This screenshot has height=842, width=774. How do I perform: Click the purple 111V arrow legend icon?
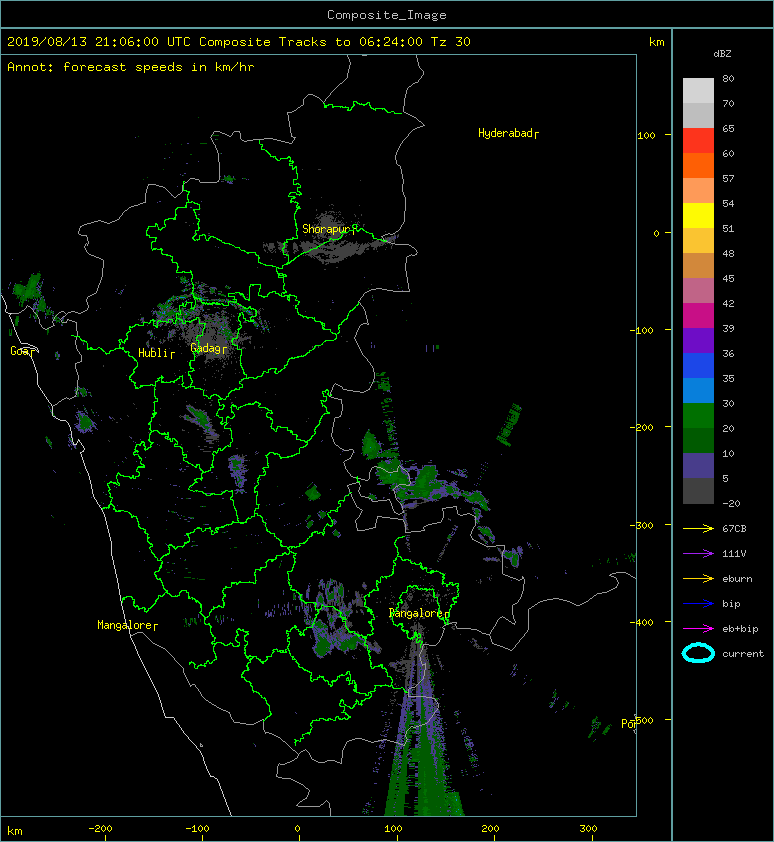(x=698, y=554)
